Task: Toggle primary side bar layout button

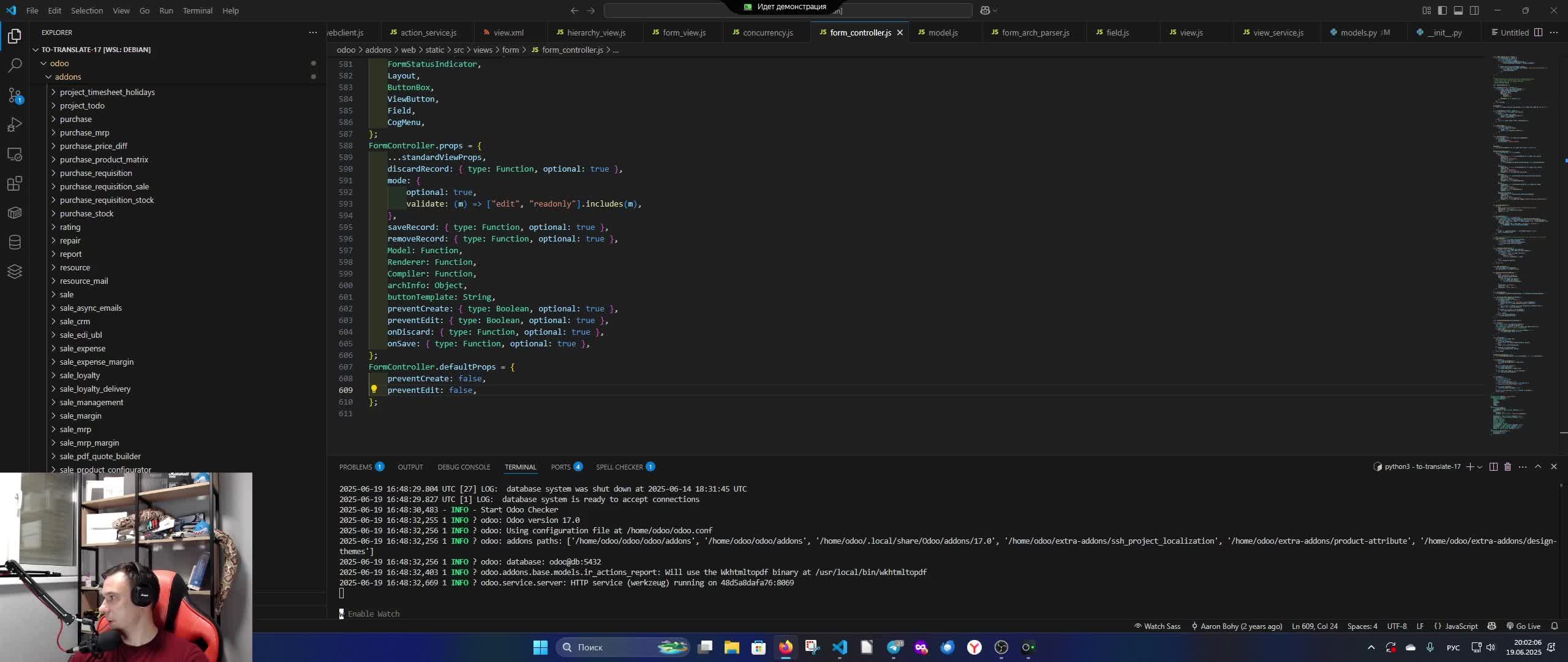Action: pos(1442,10)
